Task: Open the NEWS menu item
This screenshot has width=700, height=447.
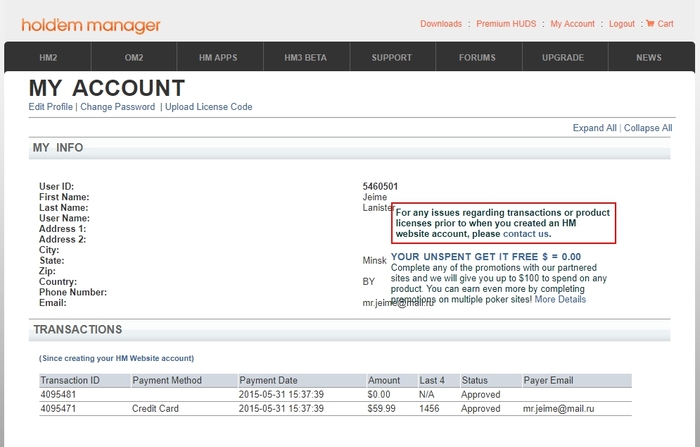Action: [649, 58]
